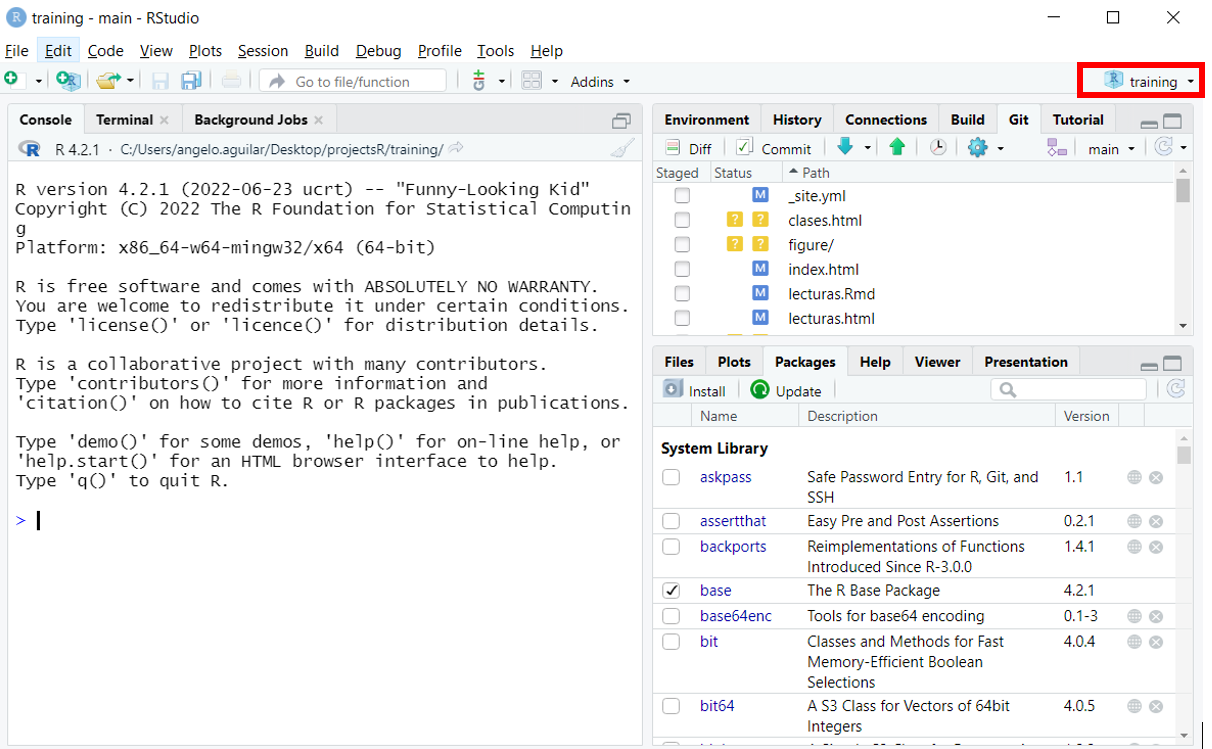Open the bit package link

[709, 642]
